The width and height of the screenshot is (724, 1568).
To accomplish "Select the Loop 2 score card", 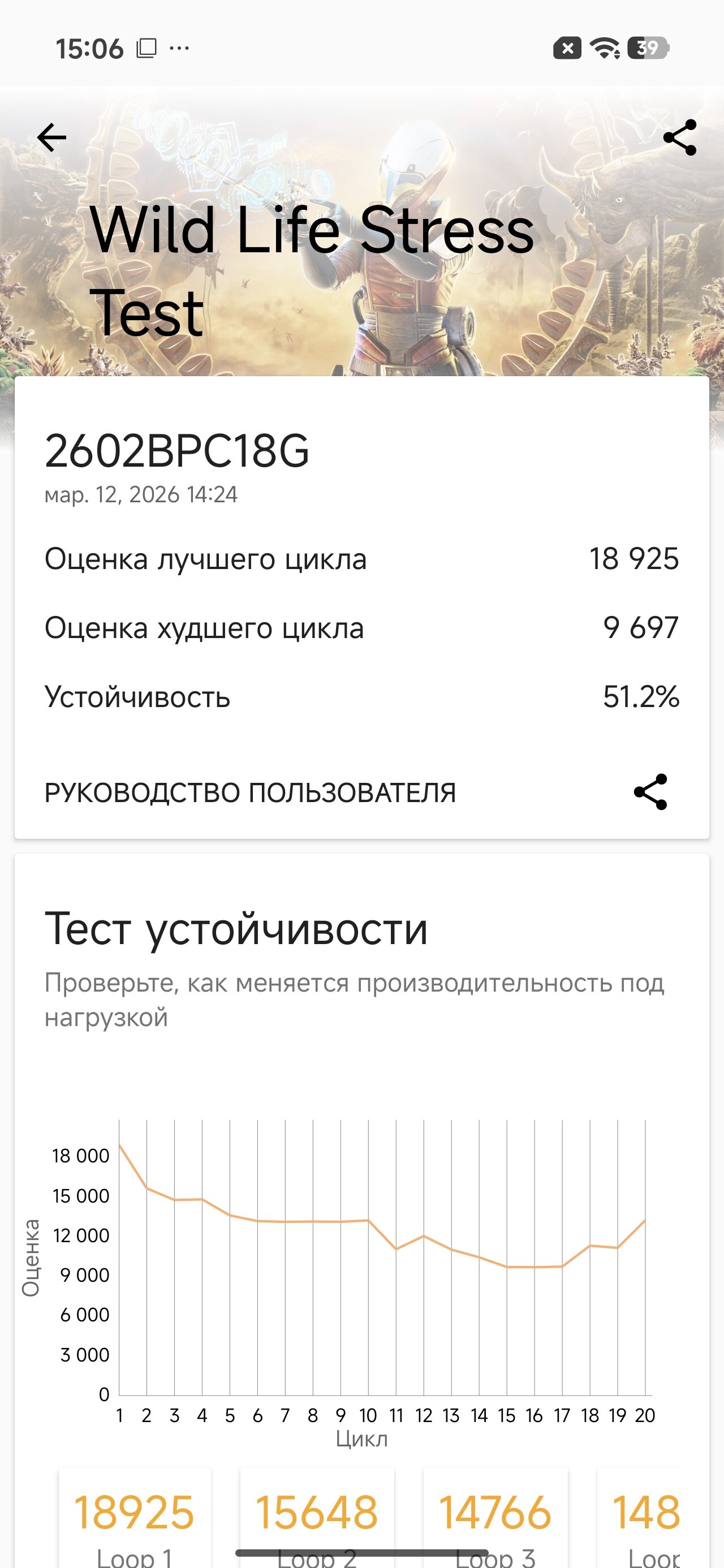I will (x=317, y=1515).
